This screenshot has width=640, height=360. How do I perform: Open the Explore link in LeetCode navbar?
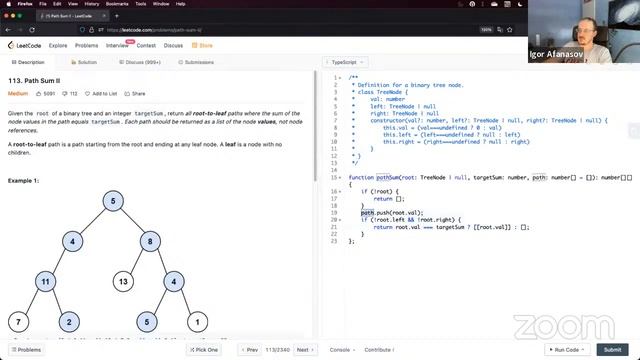pos(58,45)
